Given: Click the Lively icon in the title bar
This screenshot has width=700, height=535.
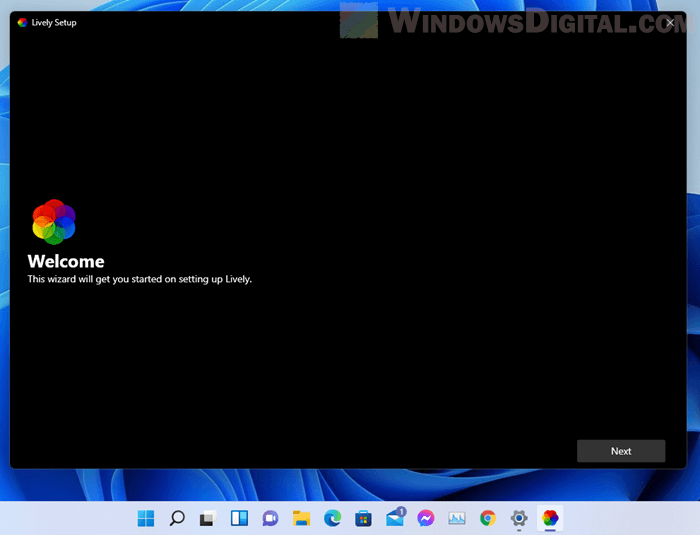Looking at the screenshot, I should (22, 22).
